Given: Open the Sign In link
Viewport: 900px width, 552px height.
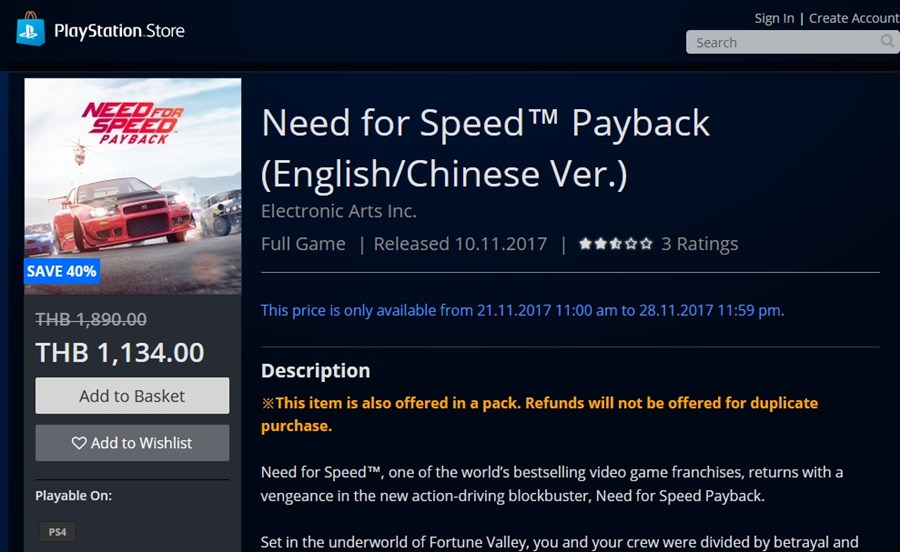Looking at the screenshot, I should click(774, 18).
